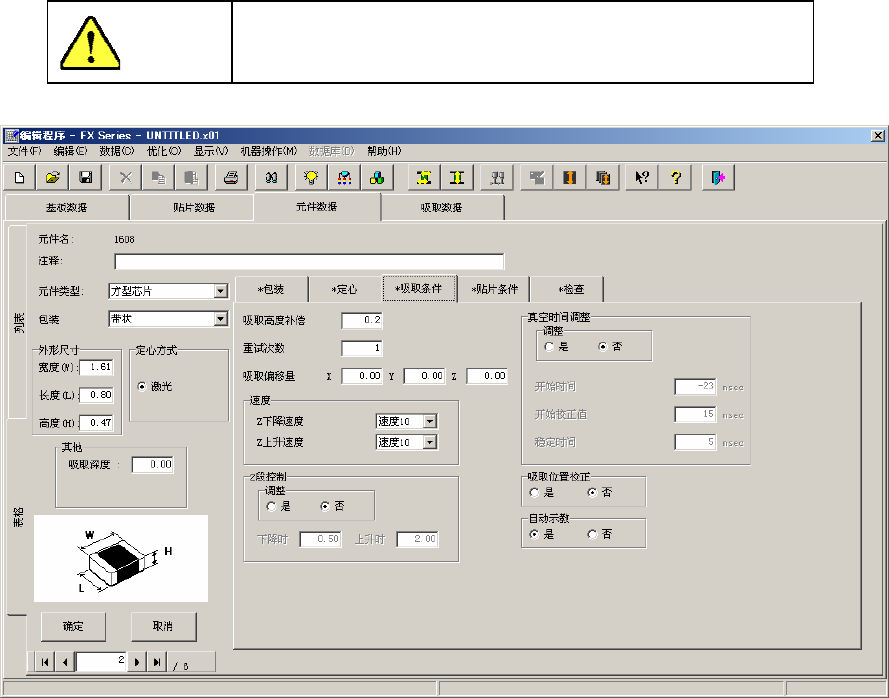
Task: Open the 机器操作(M) menu
Action: [268, 151]
